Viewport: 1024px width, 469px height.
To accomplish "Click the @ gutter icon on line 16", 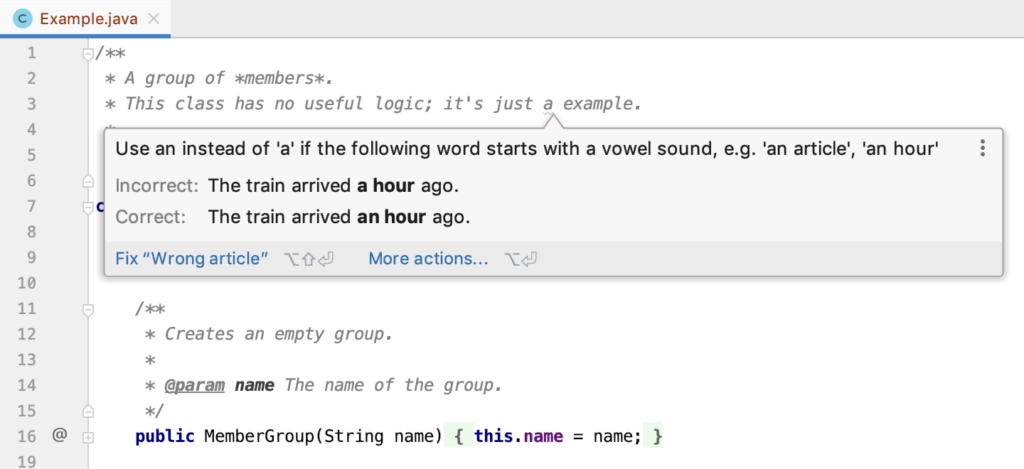I will point(59,436).
